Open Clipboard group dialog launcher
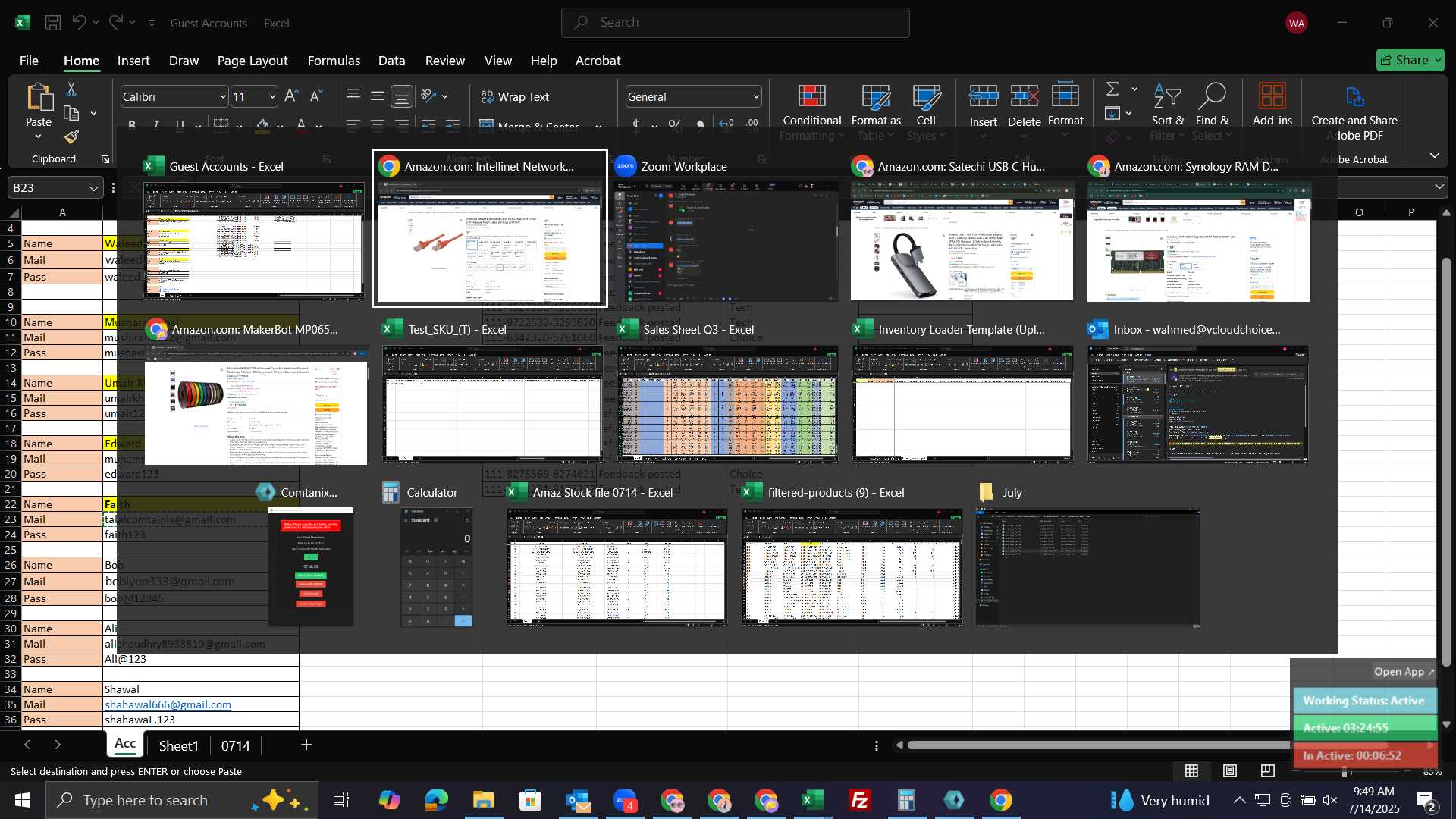Screen dimensions: 1456x819 [x=105, y=159]
